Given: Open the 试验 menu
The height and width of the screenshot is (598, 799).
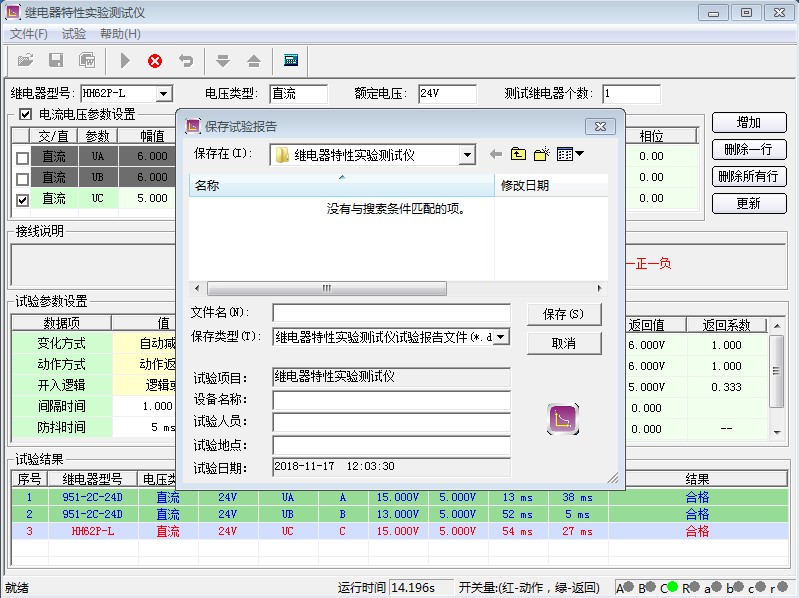Looking at the screenshot, I should [73, 34].
